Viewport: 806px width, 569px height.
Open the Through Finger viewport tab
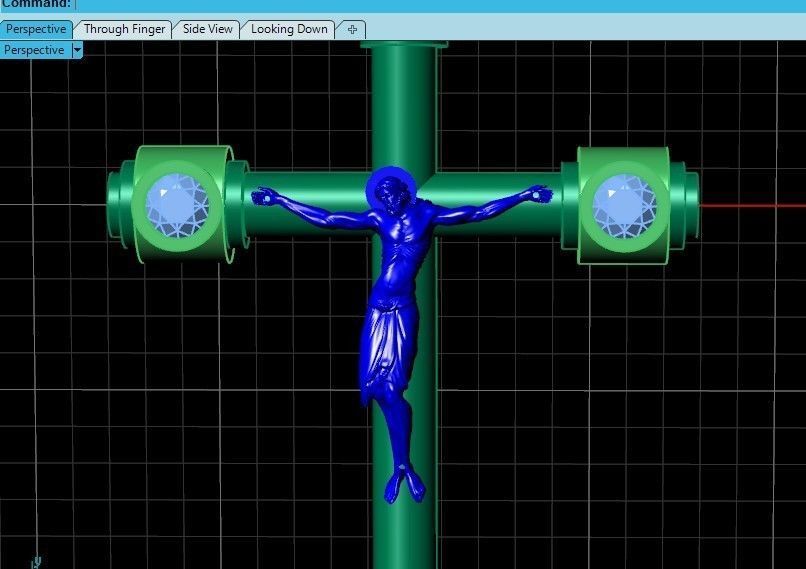(124, 29)
